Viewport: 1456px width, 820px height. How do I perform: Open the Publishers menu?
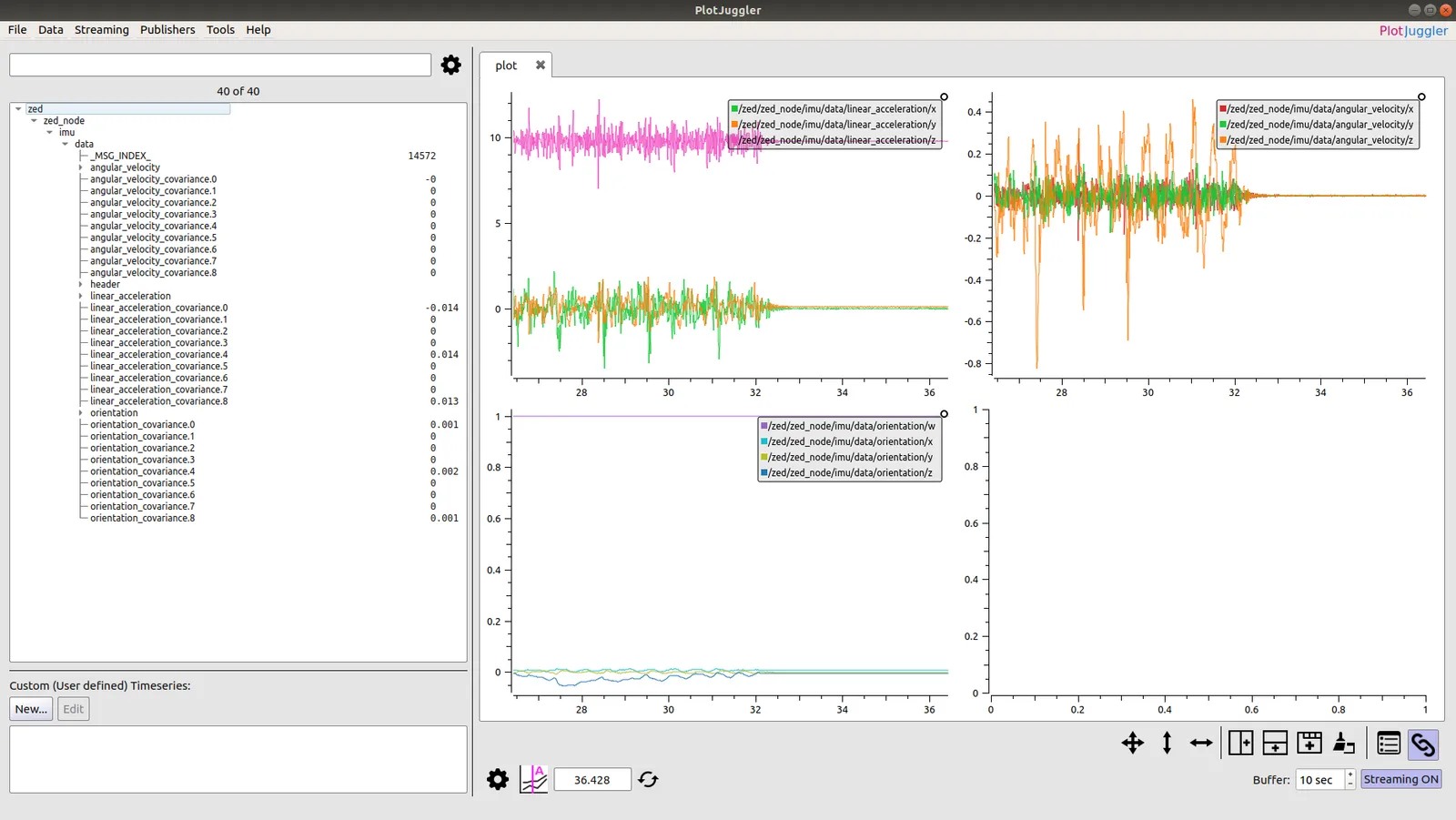tap(167, 29)
